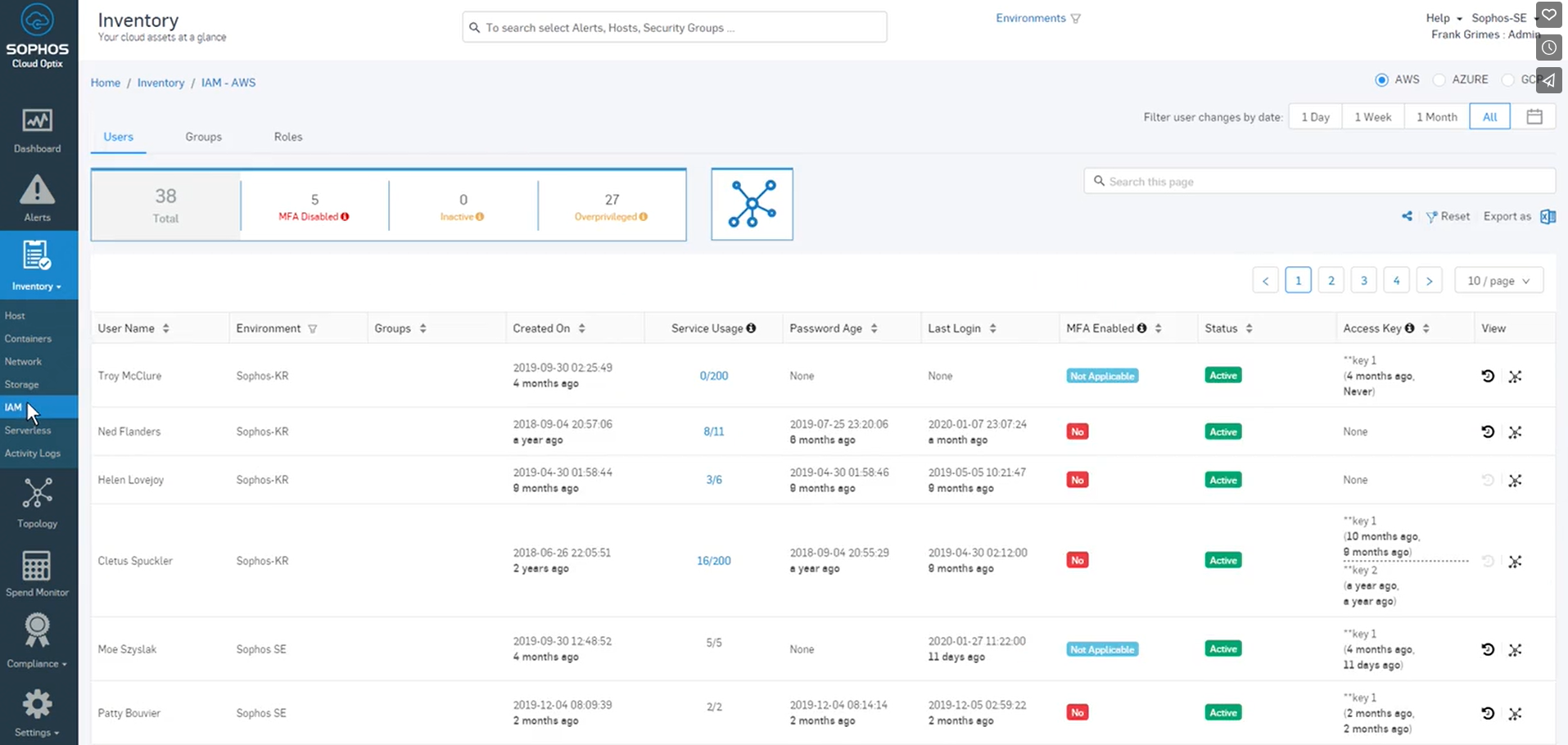This screenshot has height=745, width=1568.
Task: View history for Troy McClure
Action: (1488, 376)
